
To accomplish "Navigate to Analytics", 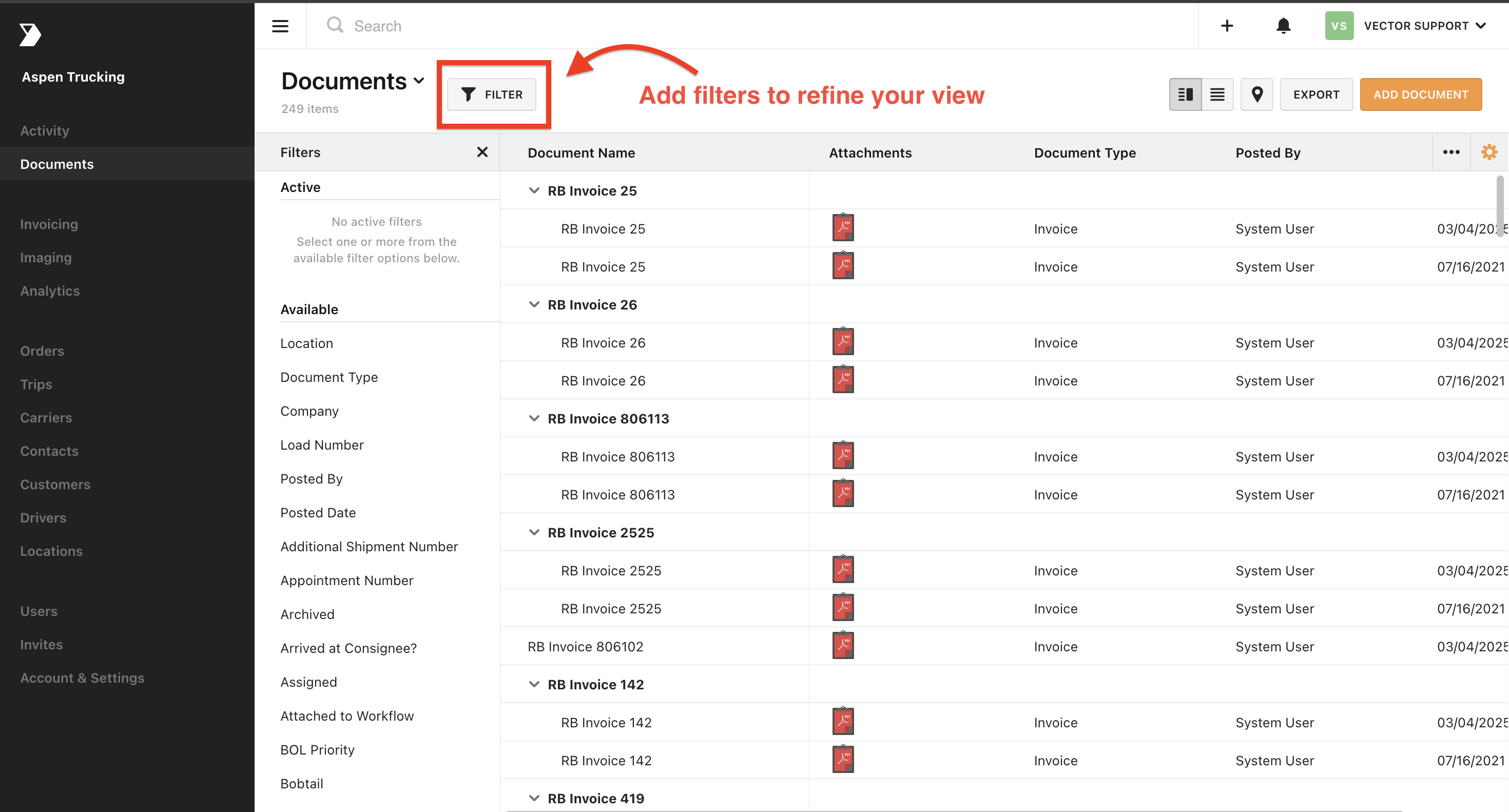I will tap(50, 291).
